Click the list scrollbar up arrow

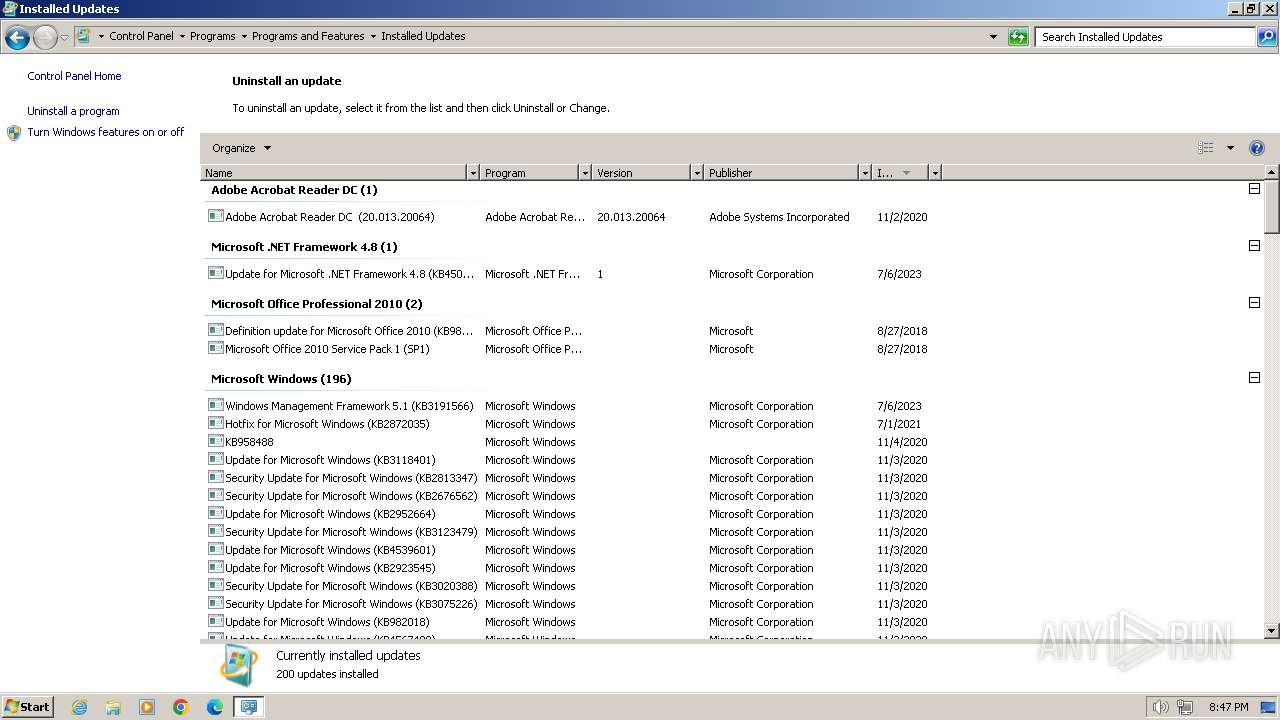(1272, 173)
